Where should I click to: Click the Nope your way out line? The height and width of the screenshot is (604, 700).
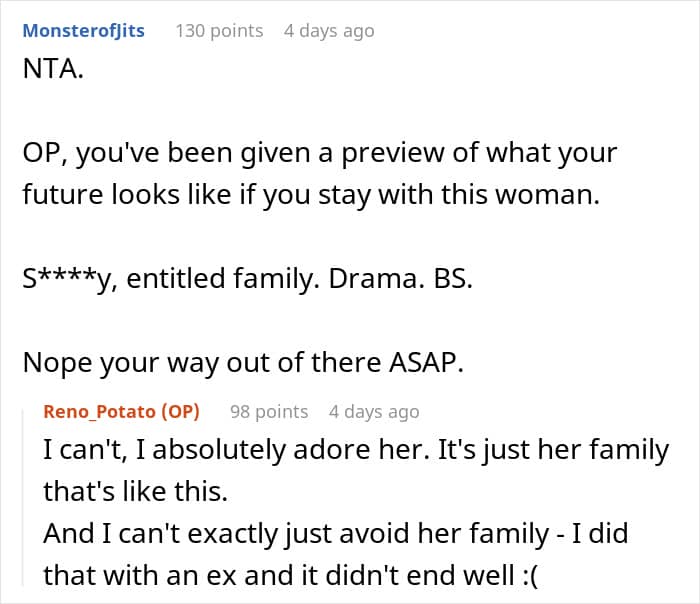243,362
